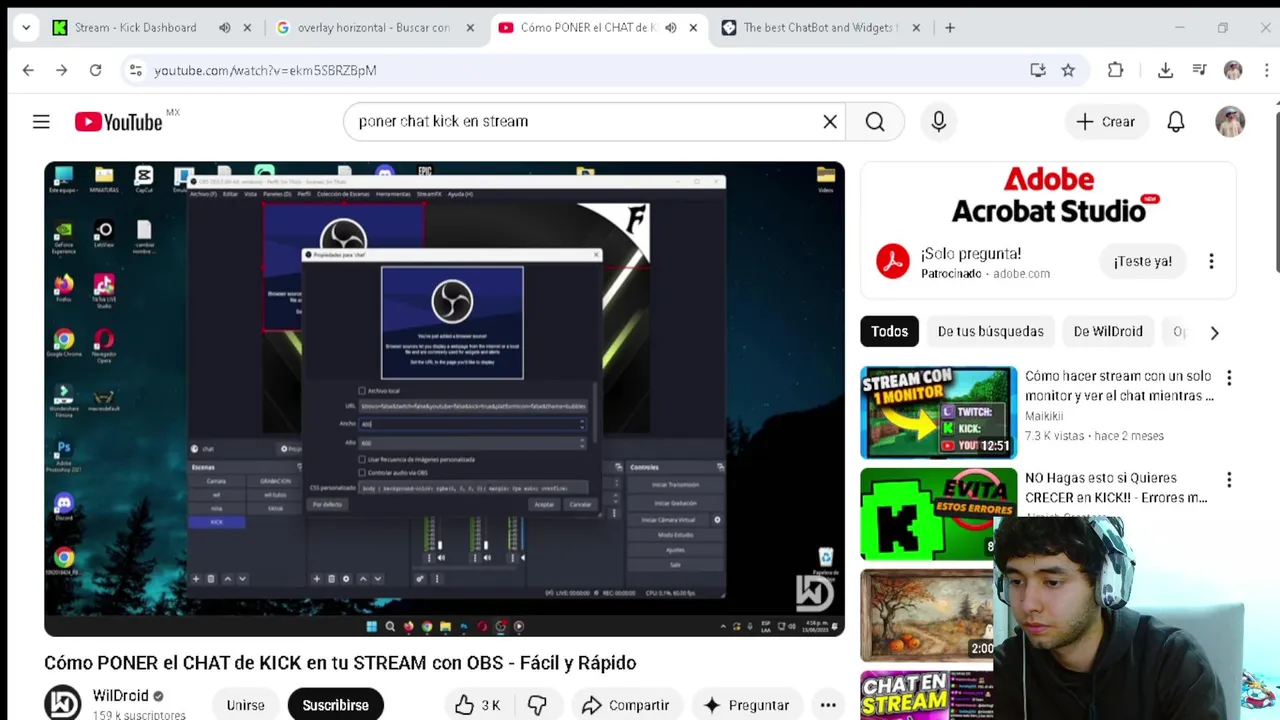Click the adobe.com sponsor link
Viewport: 1280px width, 720px height.
[1021, 274]
